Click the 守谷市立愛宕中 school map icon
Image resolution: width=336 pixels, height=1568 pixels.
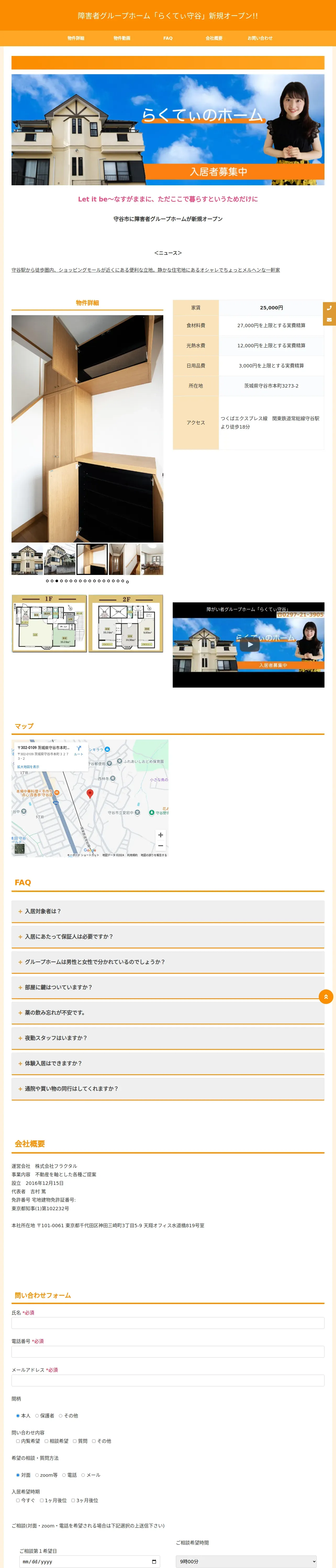tap(137, 812)
